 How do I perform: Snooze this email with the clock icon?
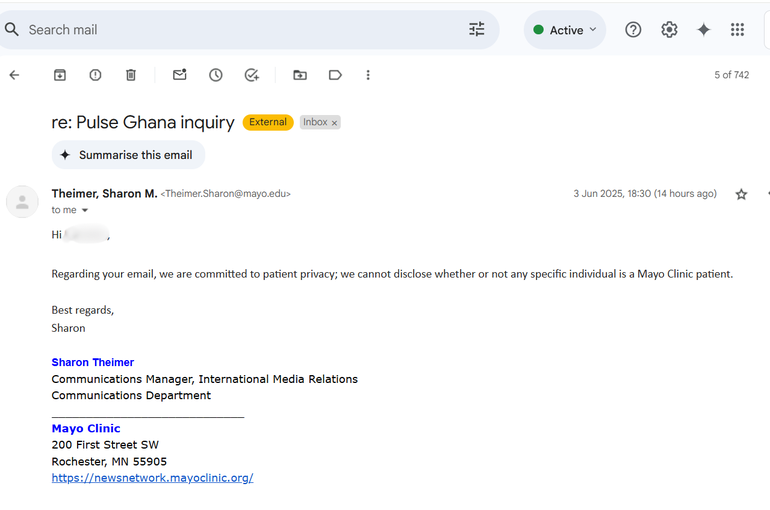(x=216, y=75)
